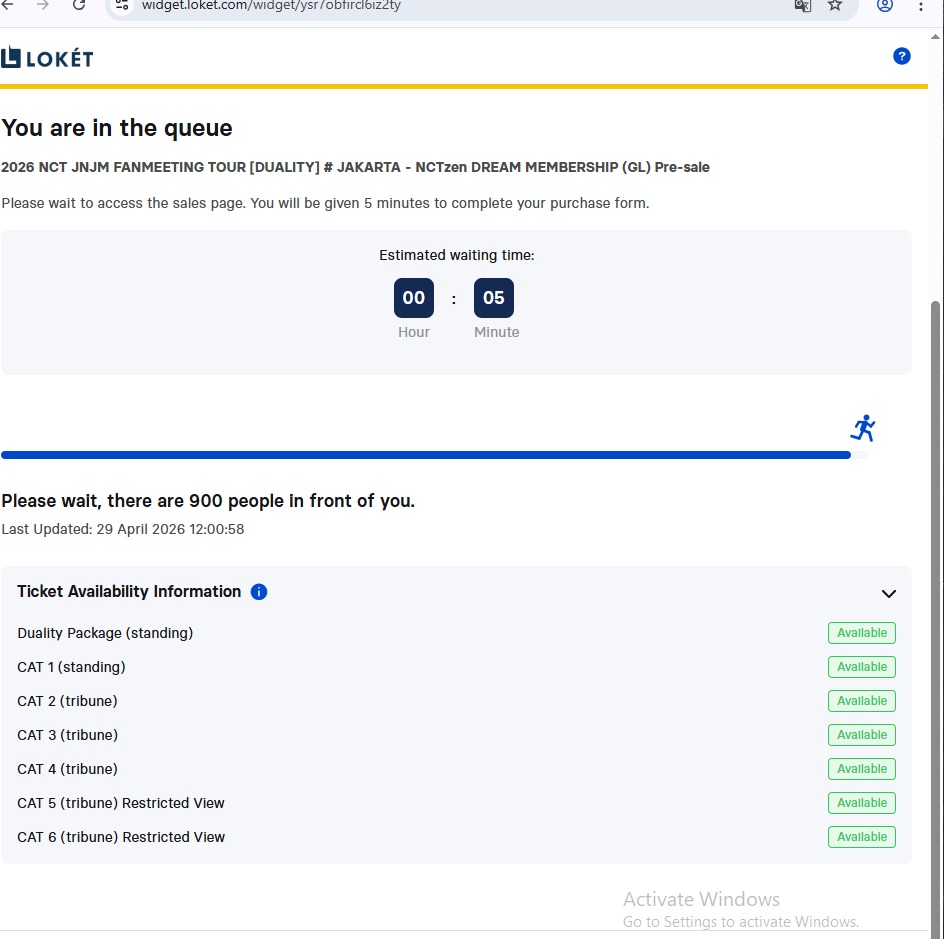Screen dimensions: 944x939
Task: Click the 'Last Updated: 29 April 2026 12:00:58' text
Action: point(123,529)
